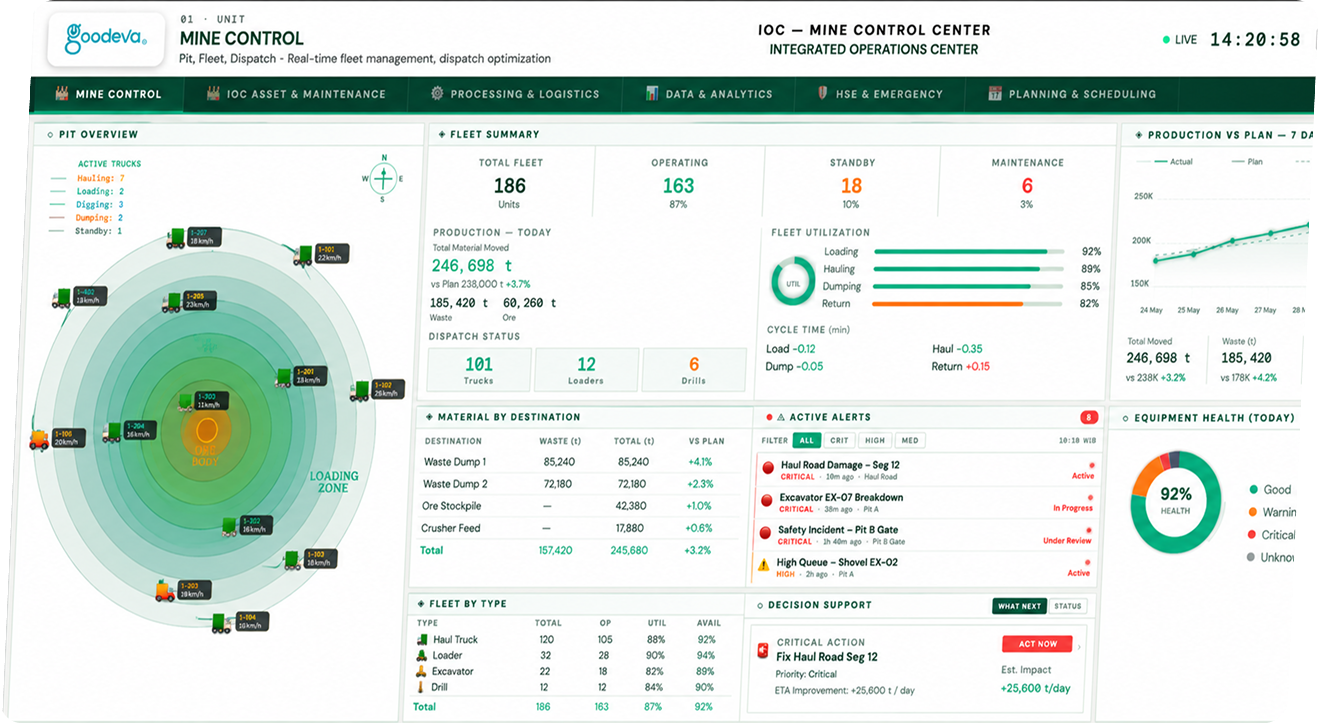Viewport: 1319px width, 724px height.
Task: Open the Drills dispatch status card
Action: pos(694,370)
